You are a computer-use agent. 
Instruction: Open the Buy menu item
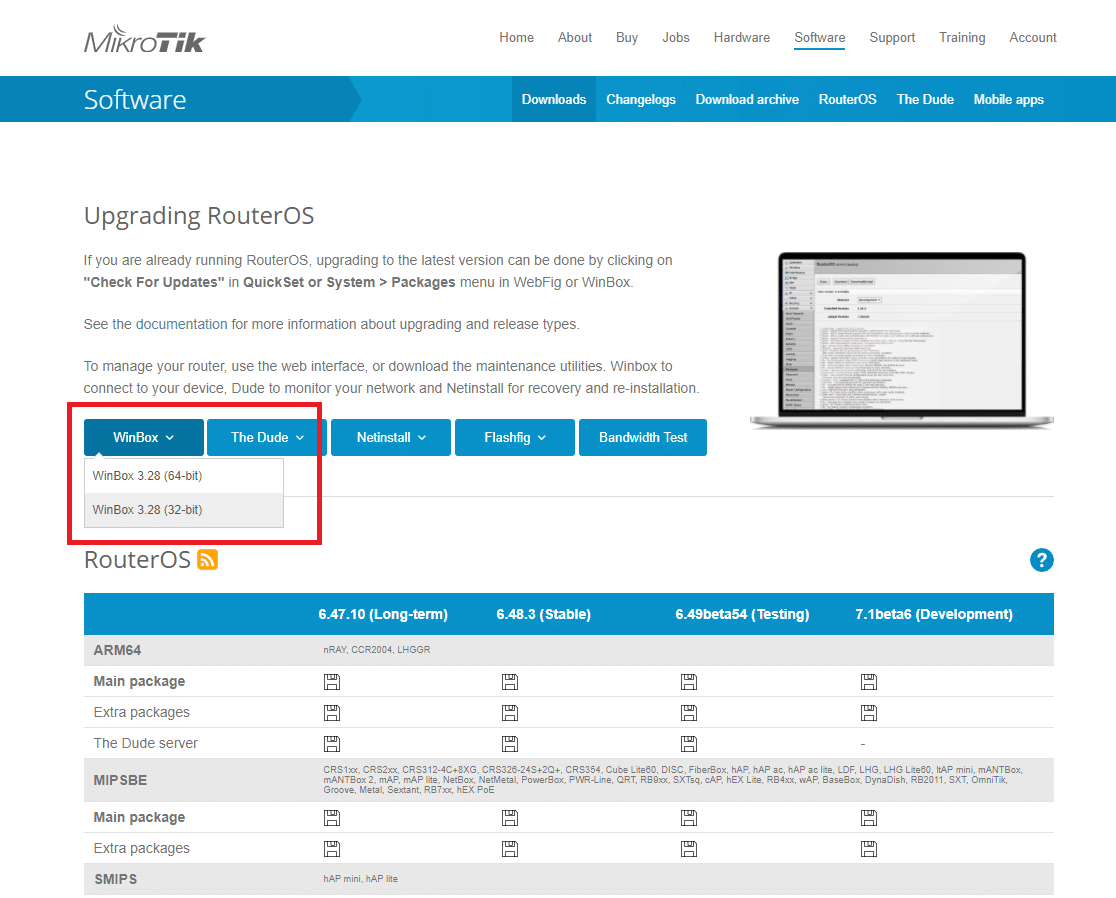pos(627,38)
